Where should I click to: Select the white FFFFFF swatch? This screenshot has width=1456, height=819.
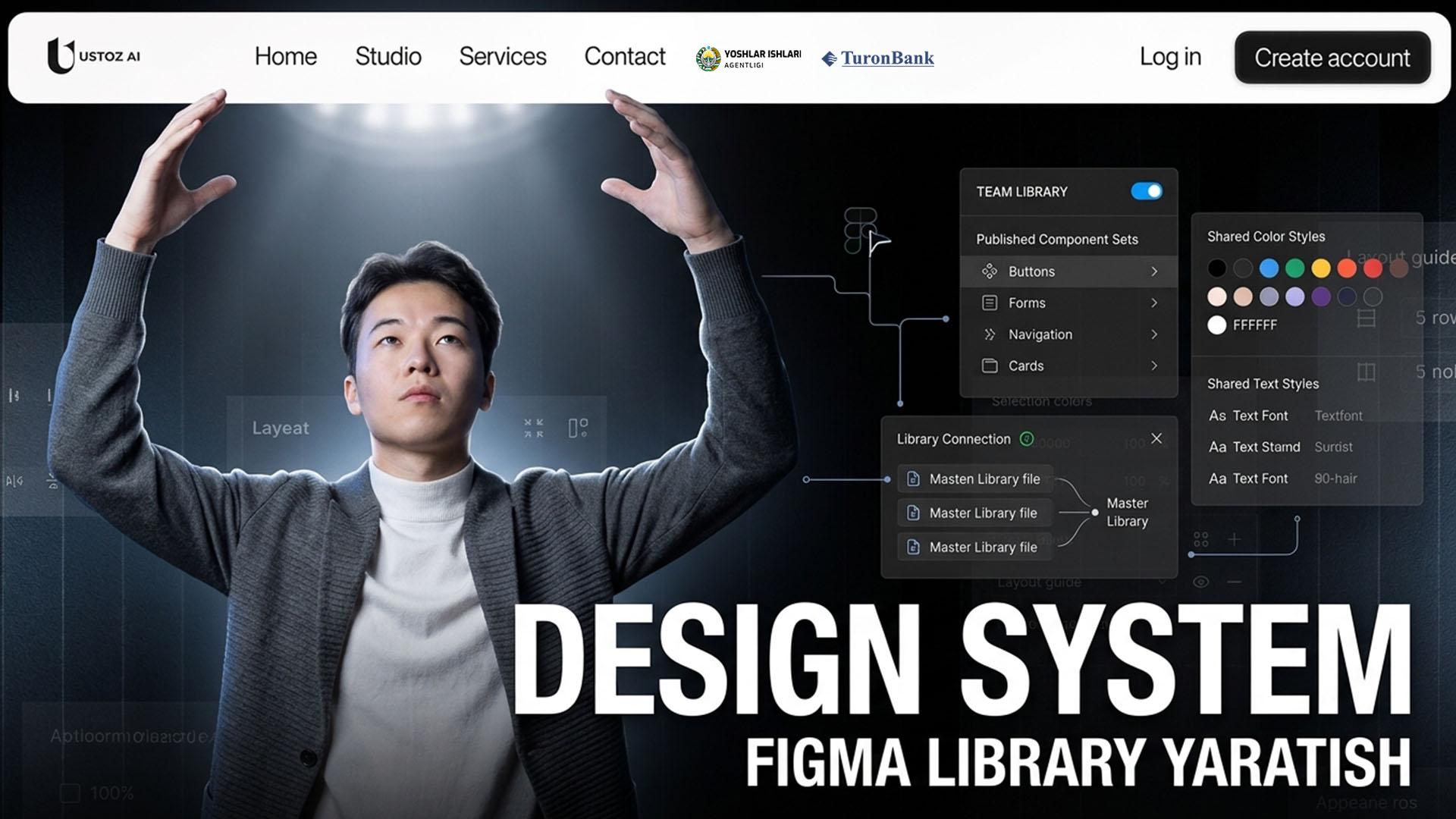tap(1217, 325)
